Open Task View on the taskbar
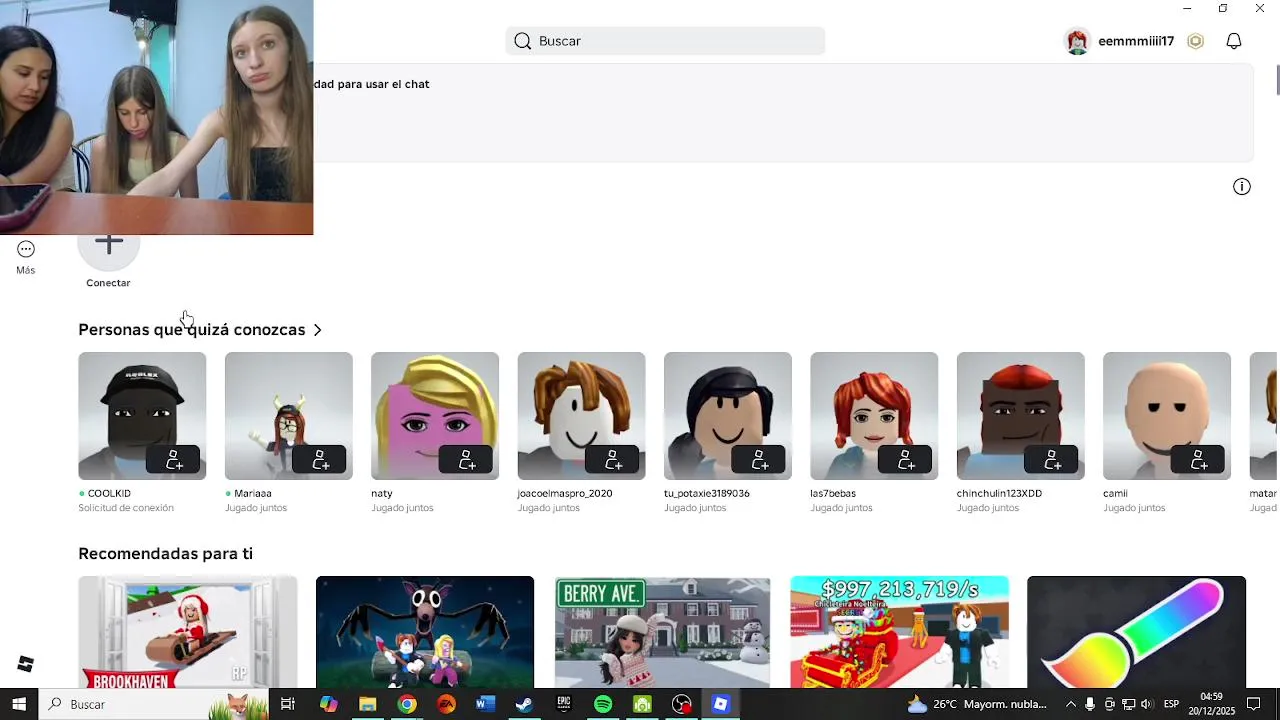The image size is (1280, 720). [288, 704]
